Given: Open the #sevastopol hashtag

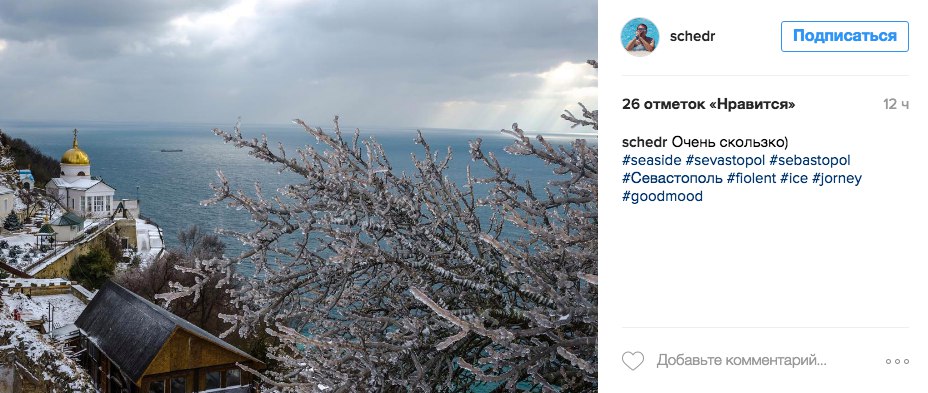Looking at the screenshot, I should point(726,160).
